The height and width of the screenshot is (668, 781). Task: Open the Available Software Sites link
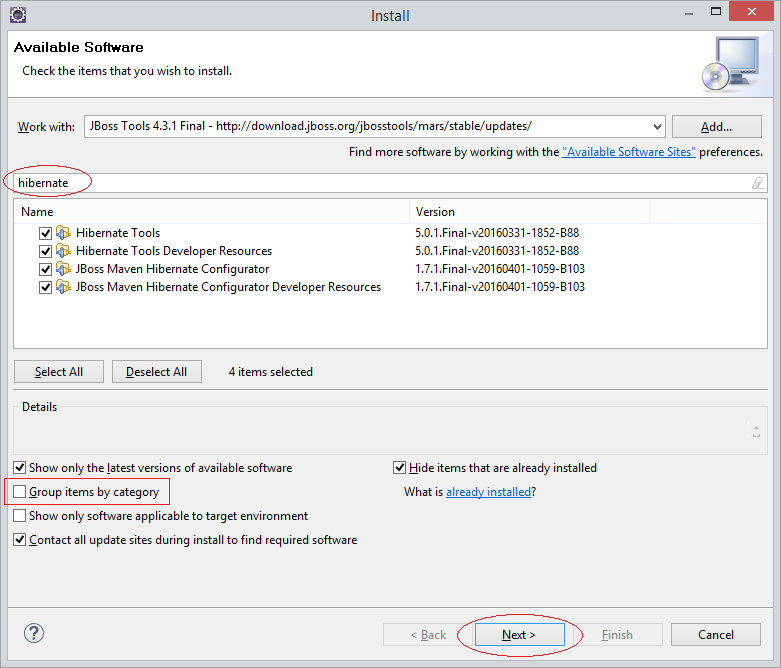pos(629,152)
